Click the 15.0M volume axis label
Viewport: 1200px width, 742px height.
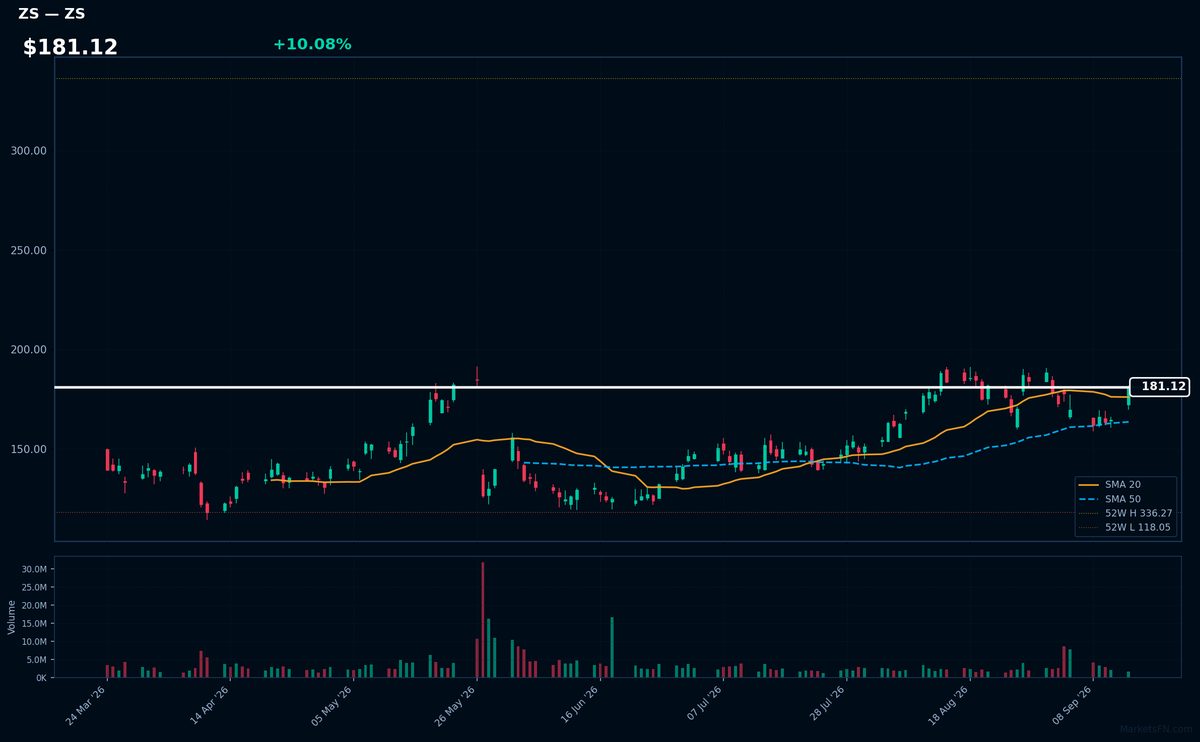[34, 623]
